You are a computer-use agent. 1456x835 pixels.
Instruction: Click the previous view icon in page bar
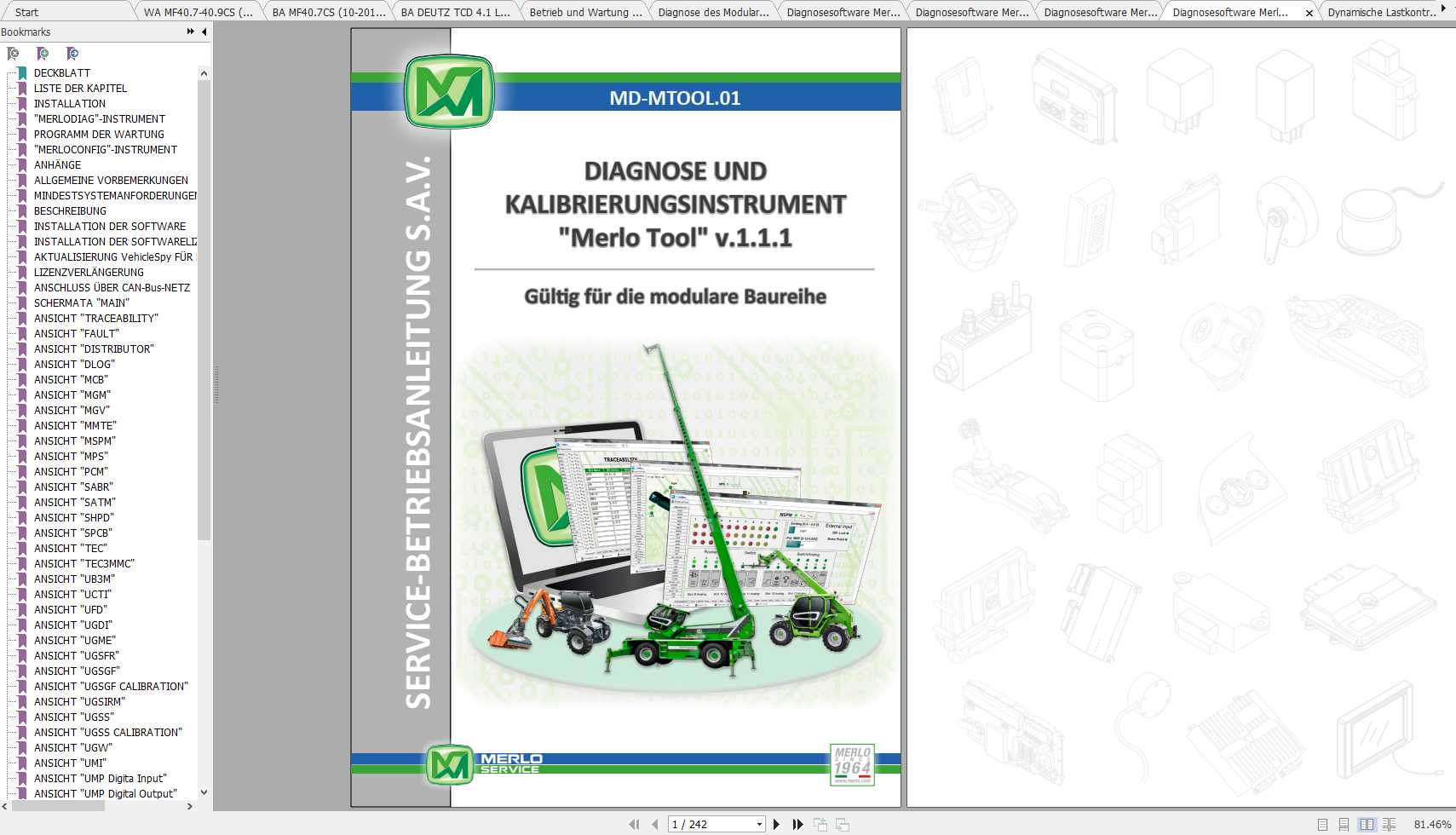coord(820,824)
